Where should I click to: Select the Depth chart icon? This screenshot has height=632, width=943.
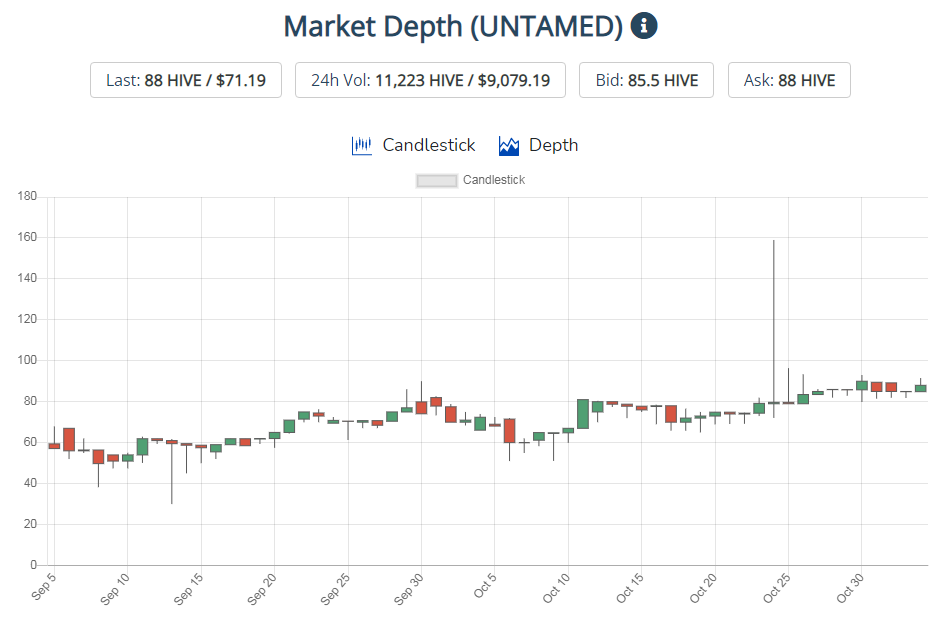509,146
